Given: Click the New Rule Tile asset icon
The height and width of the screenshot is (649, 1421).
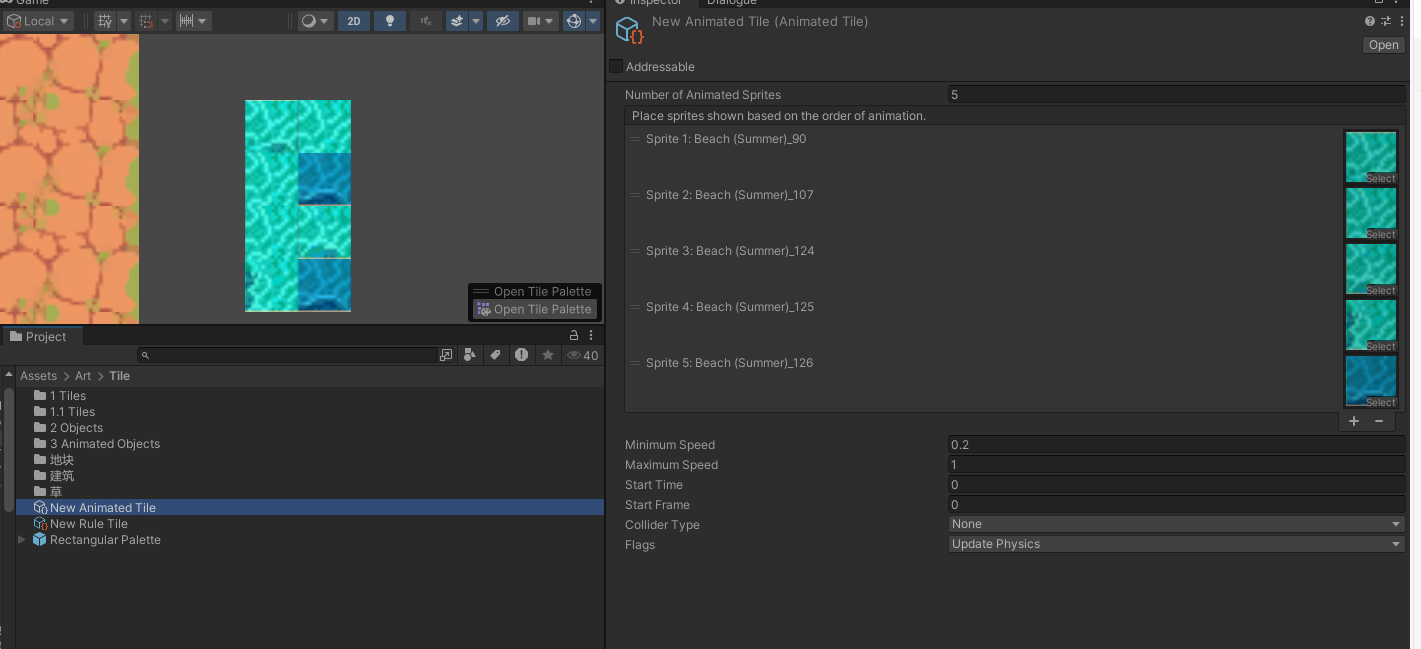Looking at the screenshot, I should [x=41, y=524].
